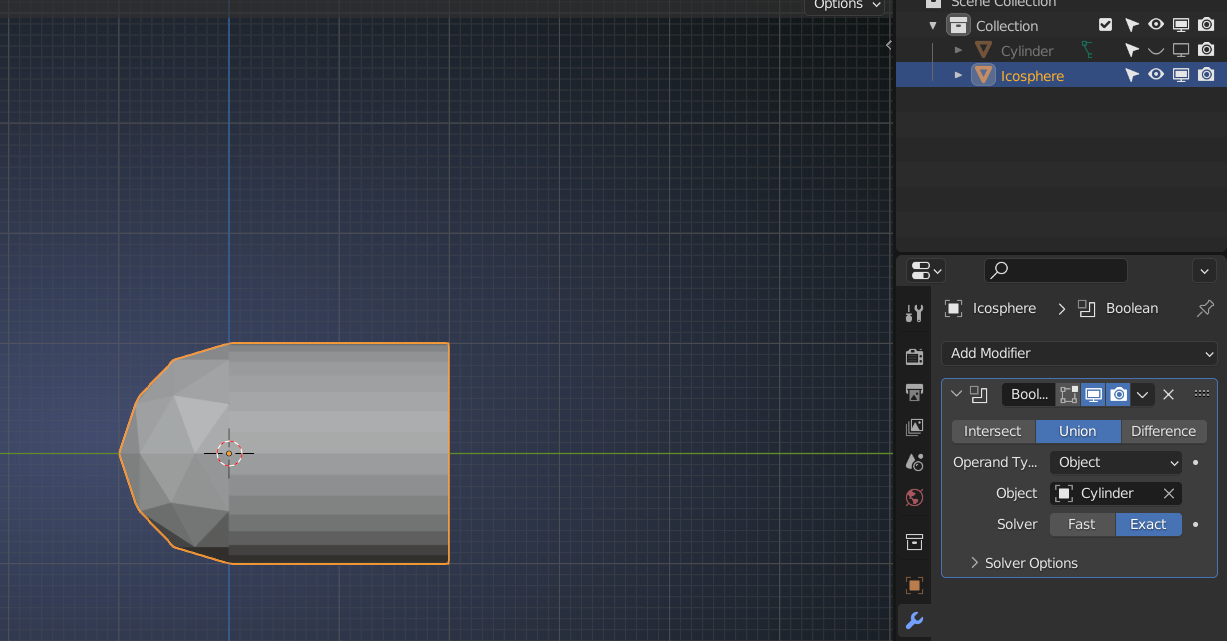1227x641 pixels.
Task: Click the Boolean icon in properties breadcrumb
Action: pos(1087,308)
